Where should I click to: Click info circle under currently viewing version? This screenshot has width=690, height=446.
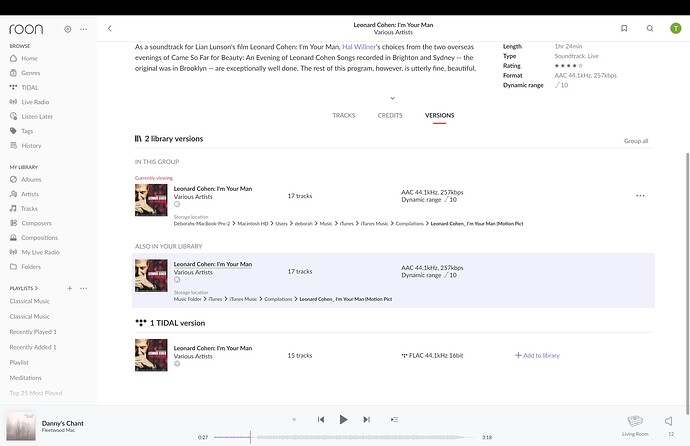177,204
